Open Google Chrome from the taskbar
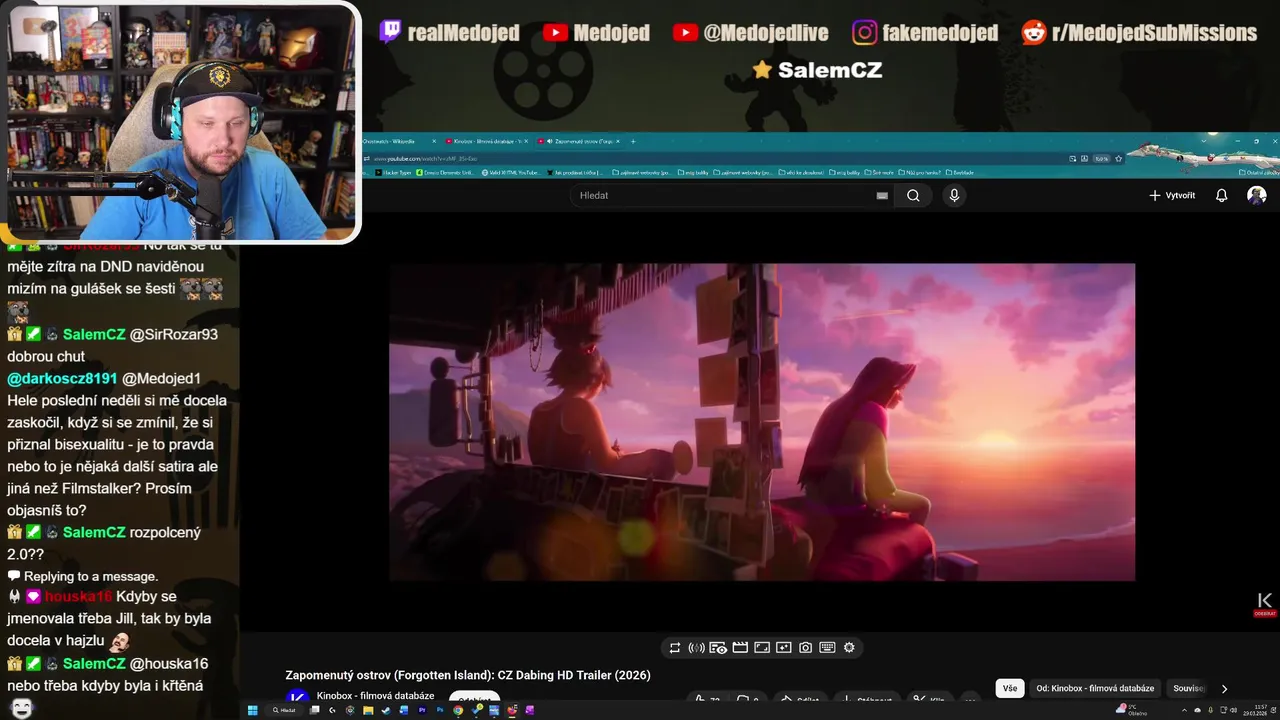 tap(458, 710)
